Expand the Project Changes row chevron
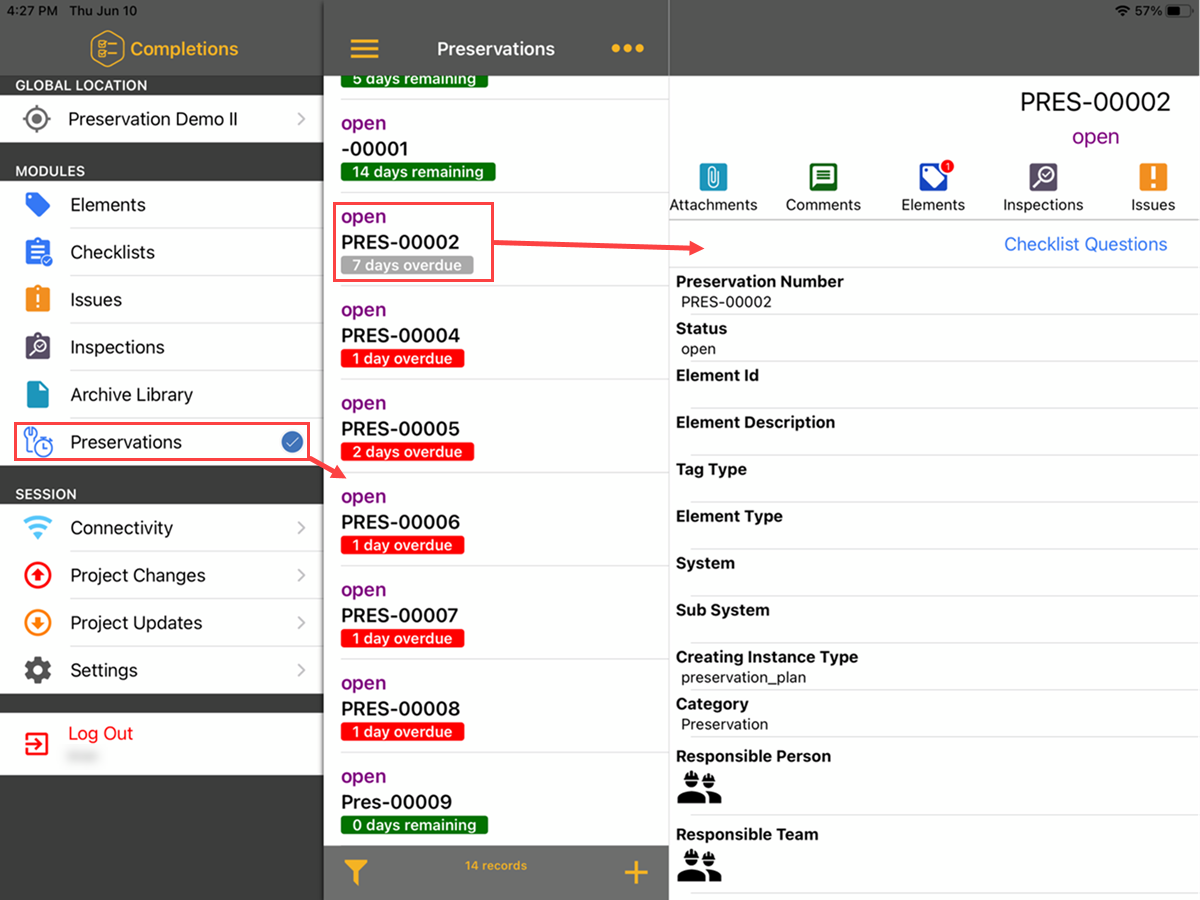1200x900 pixels. click(301, 575)
